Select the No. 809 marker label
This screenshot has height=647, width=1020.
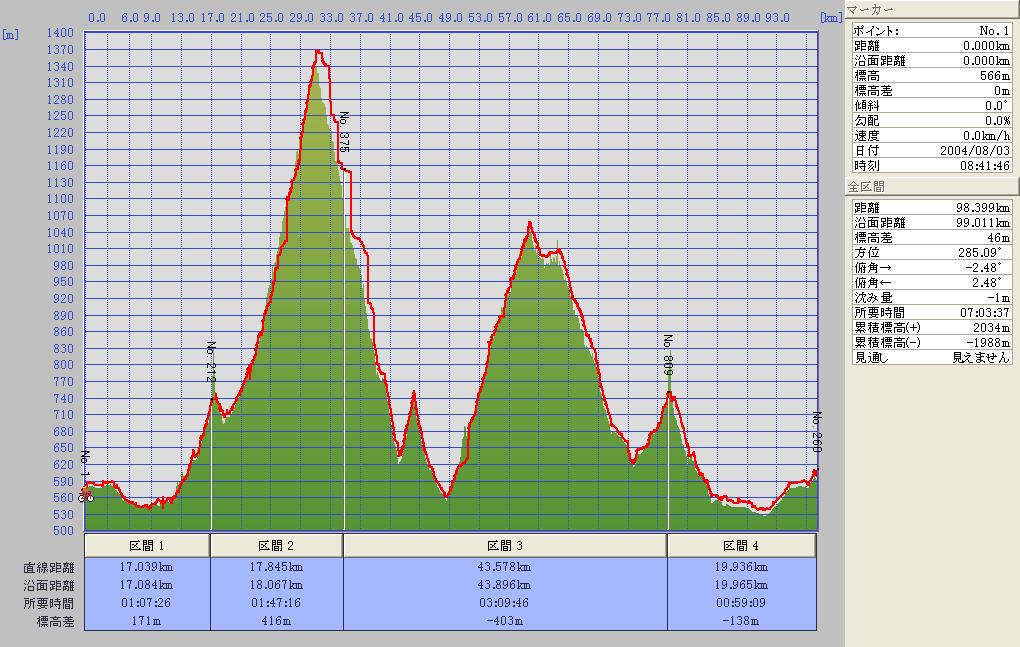click(x=668, y=355)
